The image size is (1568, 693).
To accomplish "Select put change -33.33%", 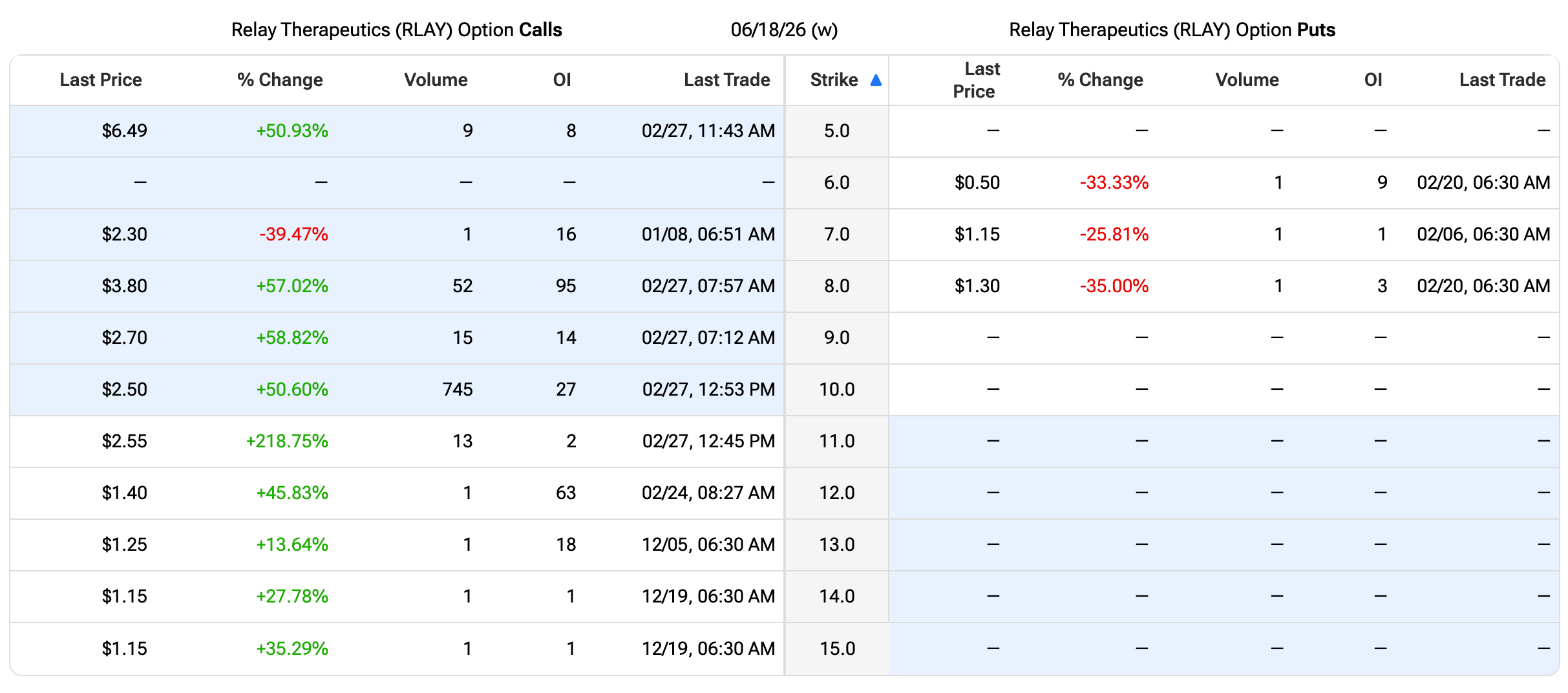I will pos(1114,183).
